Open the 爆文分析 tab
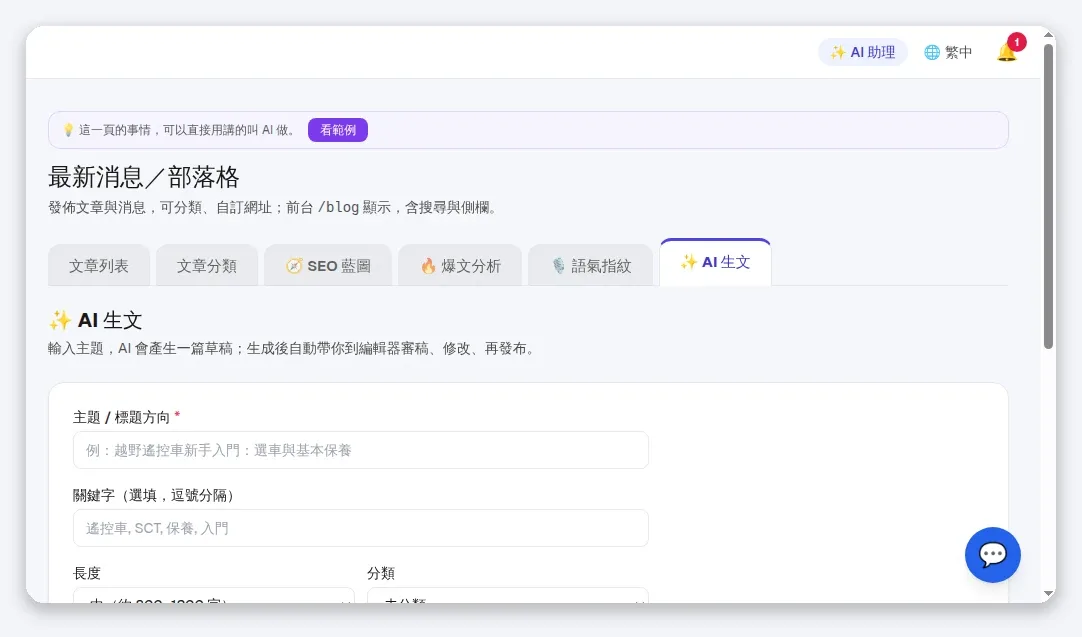 click(460, 266)
